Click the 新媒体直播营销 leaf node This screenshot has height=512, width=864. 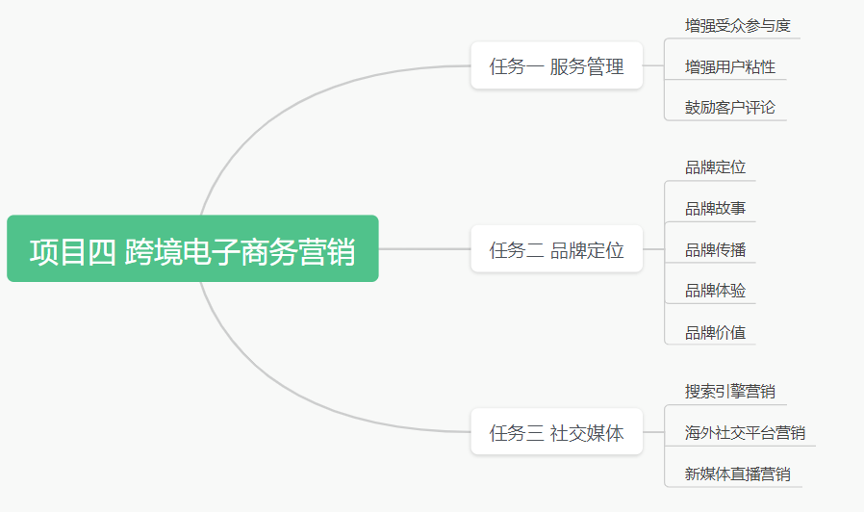coord(737,474)
